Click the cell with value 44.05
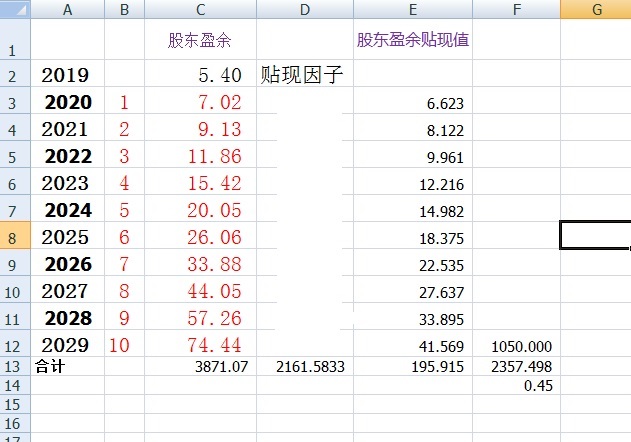Viewport: 631px width, 442px height. click(x=200, y=289)
